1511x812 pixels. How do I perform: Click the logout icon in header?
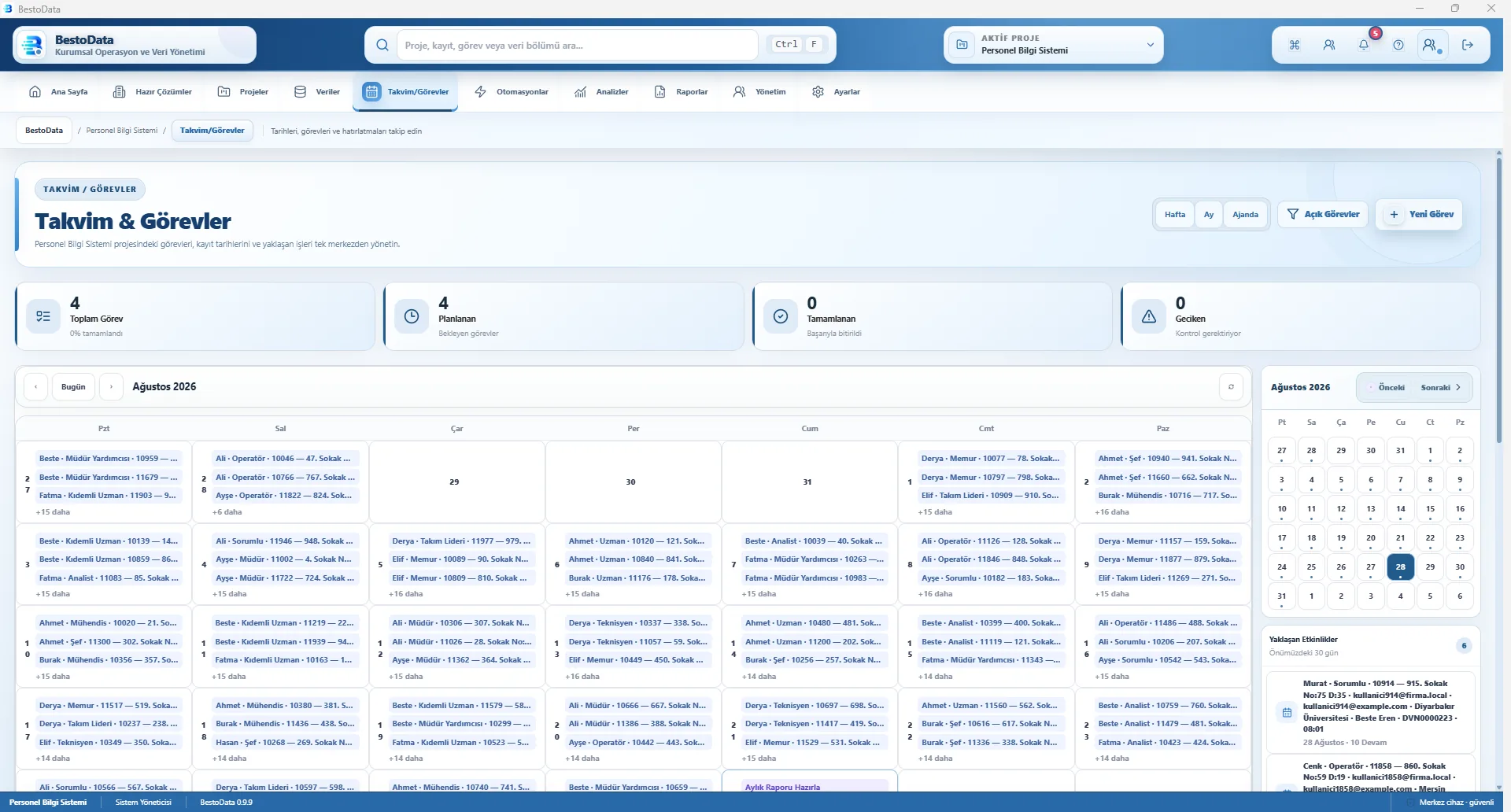[x=1467, y=45]
